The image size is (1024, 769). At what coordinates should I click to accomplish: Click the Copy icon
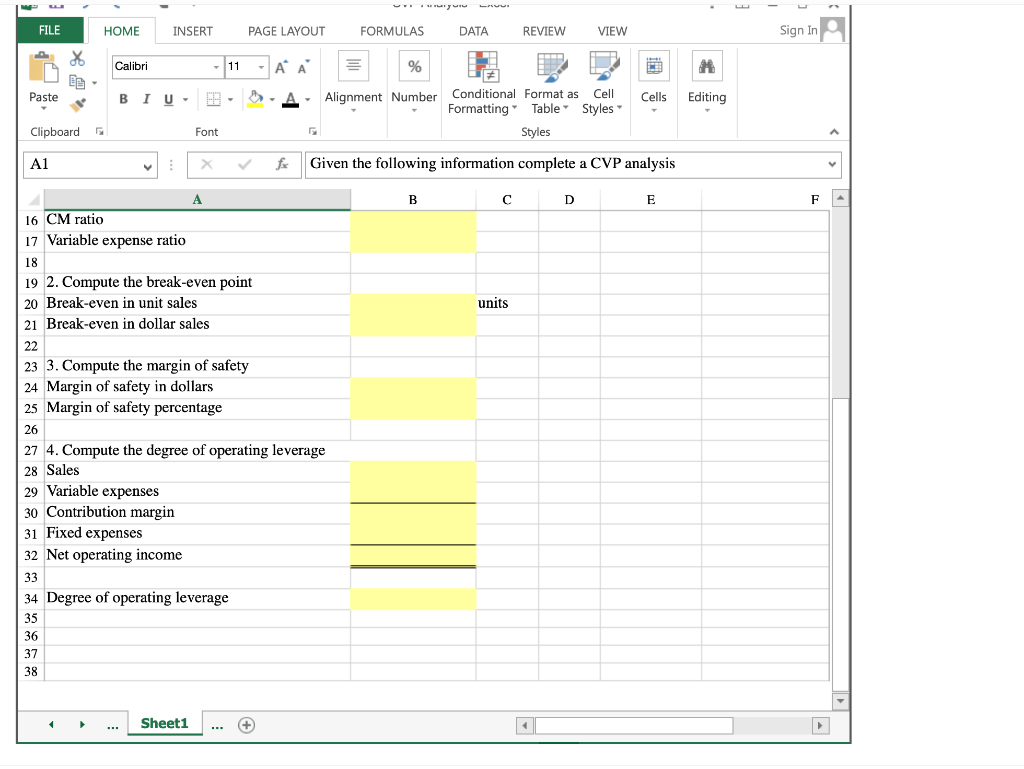(x=77, y=82)
